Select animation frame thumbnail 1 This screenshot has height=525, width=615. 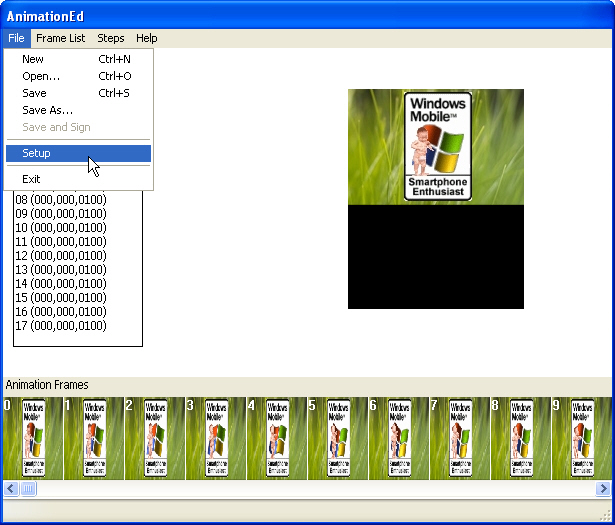pos(94,438)
